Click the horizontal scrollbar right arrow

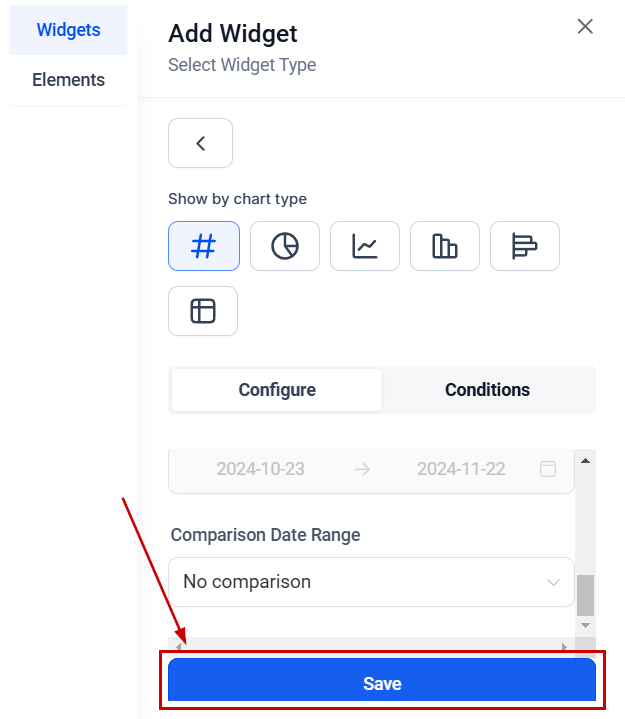[564, 647]
